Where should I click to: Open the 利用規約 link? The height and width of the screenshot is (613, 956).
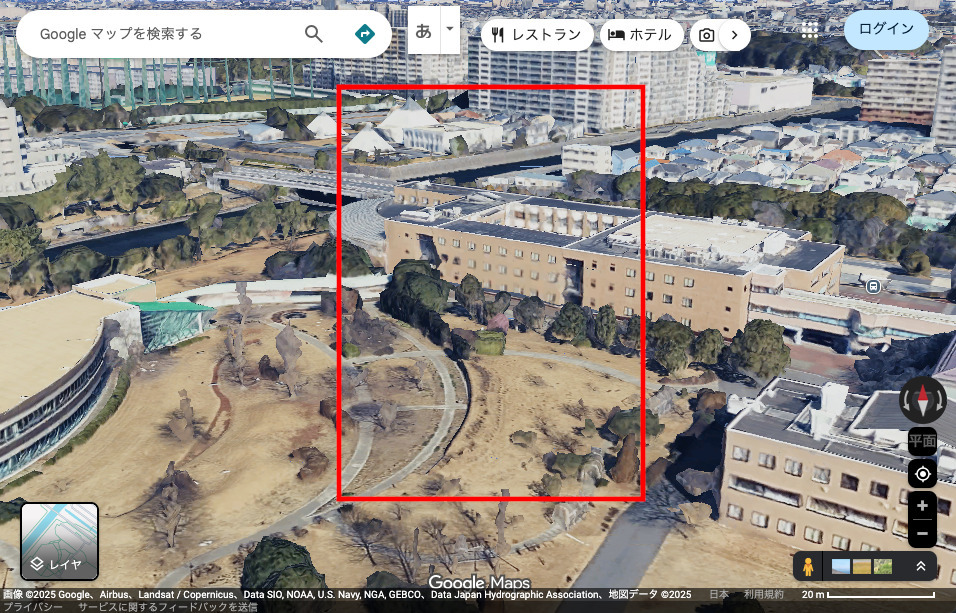[x=763, y=594]
